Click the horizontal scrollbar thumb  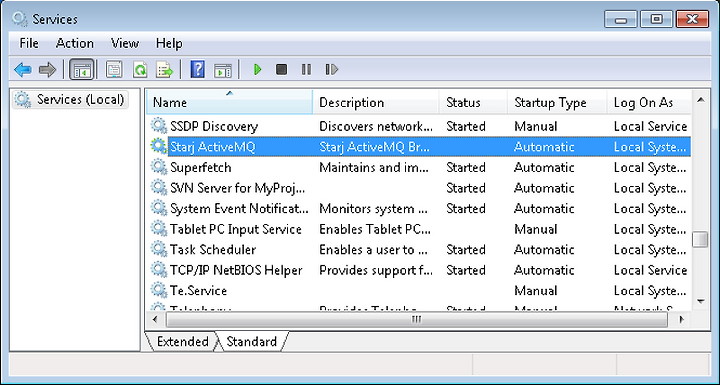[416, 319]
